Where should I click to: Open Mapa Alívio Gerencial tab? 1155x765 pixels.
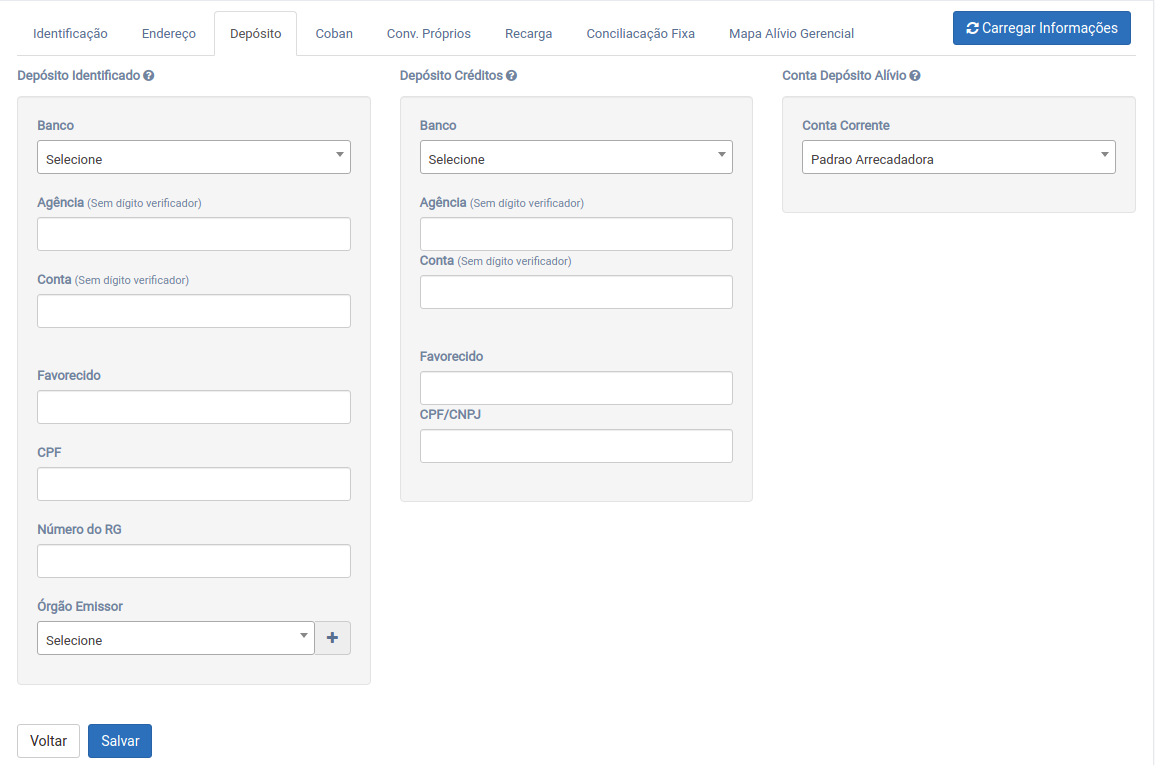tap(791, 34)
